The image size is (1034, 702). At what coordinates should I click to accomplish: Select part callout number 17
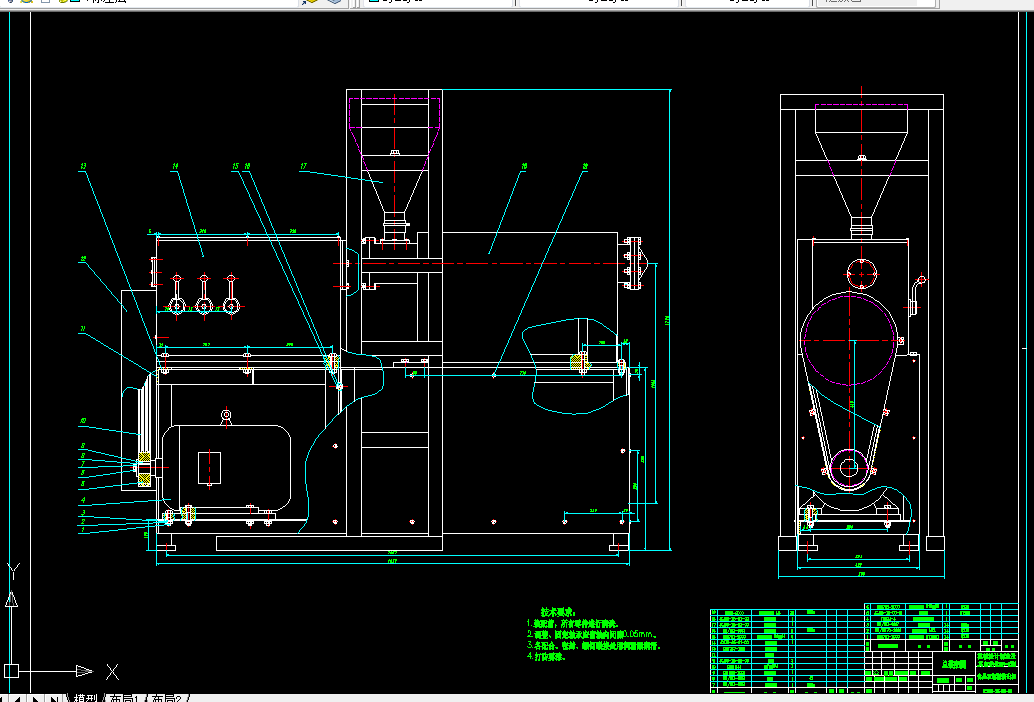tap(303, 167)
